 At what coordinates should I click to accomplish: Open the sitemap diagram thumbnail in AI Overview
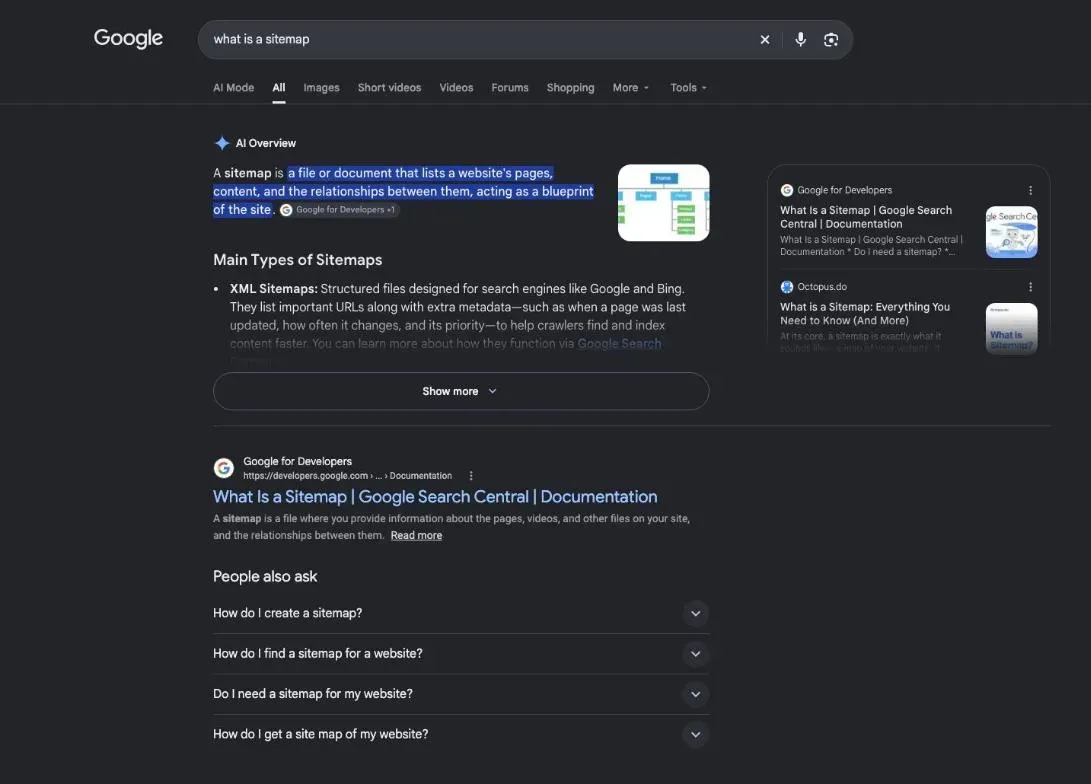[x=663, y=203]
